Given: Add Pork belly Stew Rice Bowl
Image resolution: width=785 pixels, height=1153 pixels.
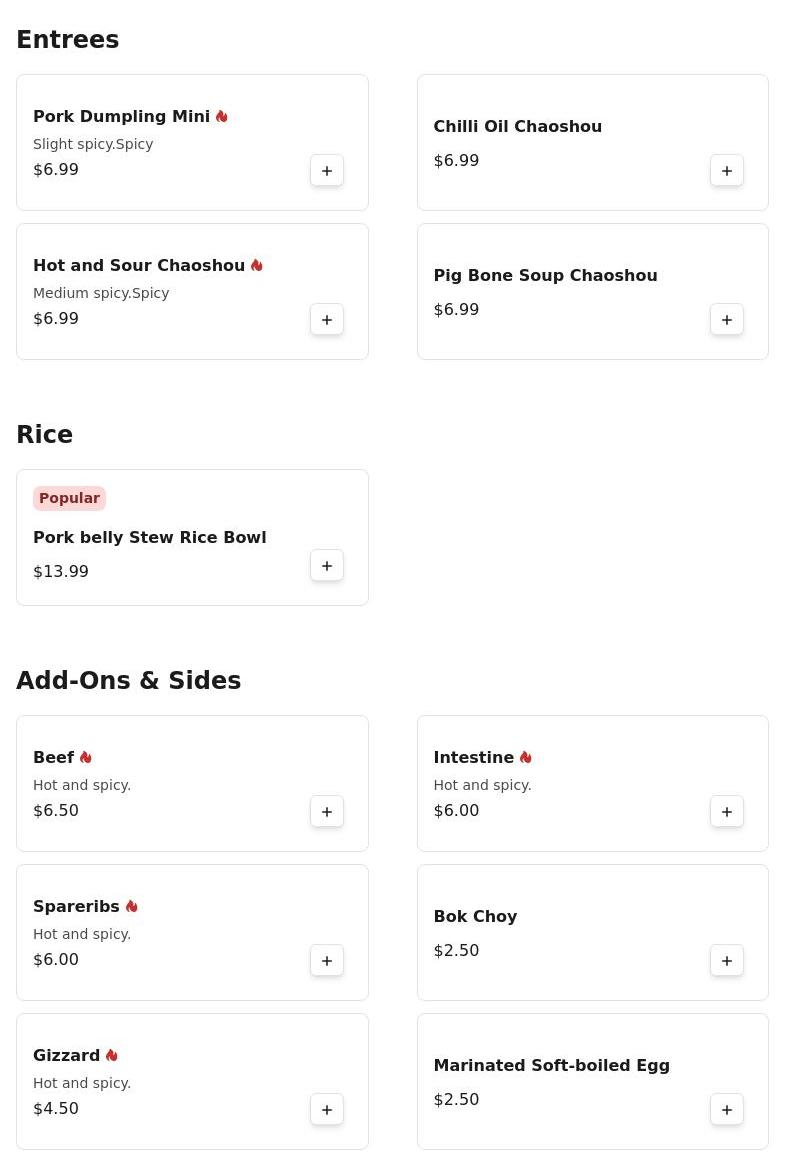Looking at the screenshot, I should pyautogui.click(x=327, y=566).
